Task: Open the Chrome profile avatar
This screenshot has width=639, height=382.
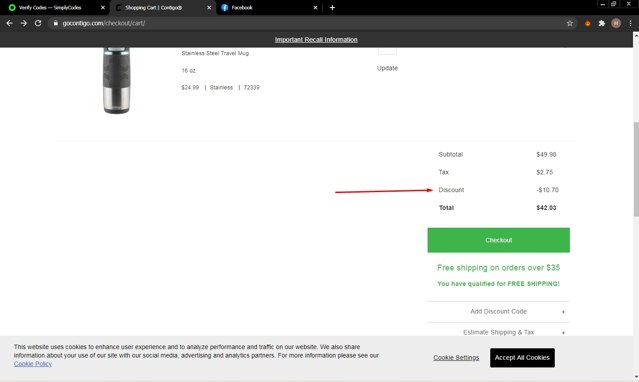Action: (616, 23)
